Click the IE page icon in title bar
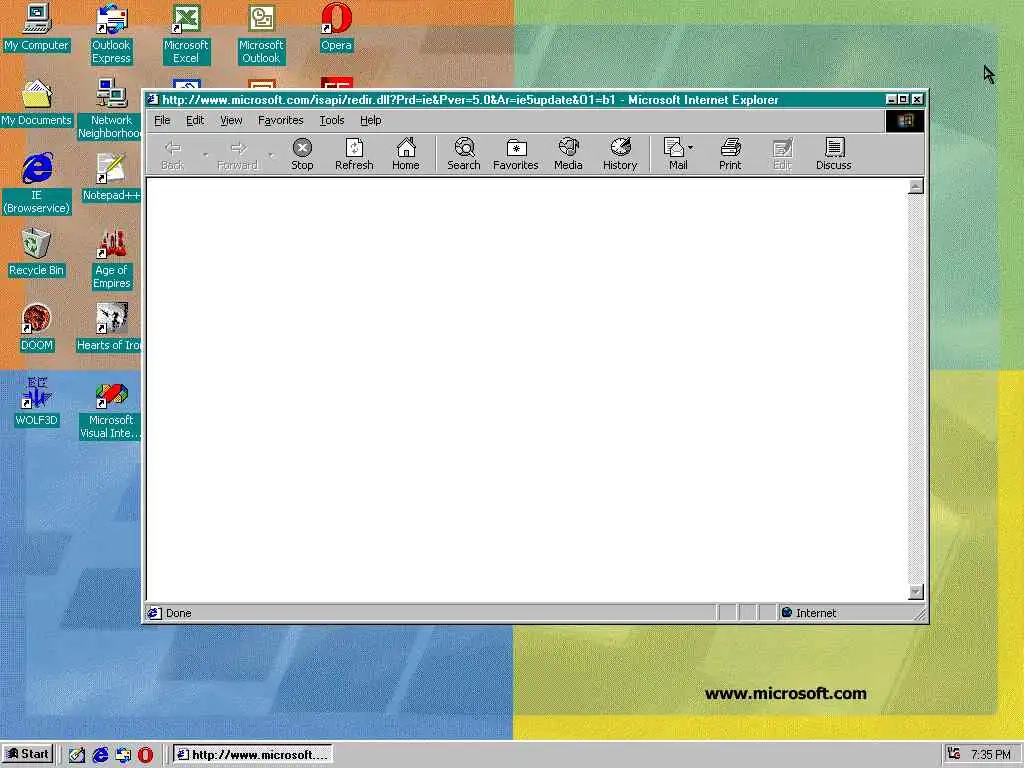Viewport: 1024px width, 768px height. click(153, 99)
